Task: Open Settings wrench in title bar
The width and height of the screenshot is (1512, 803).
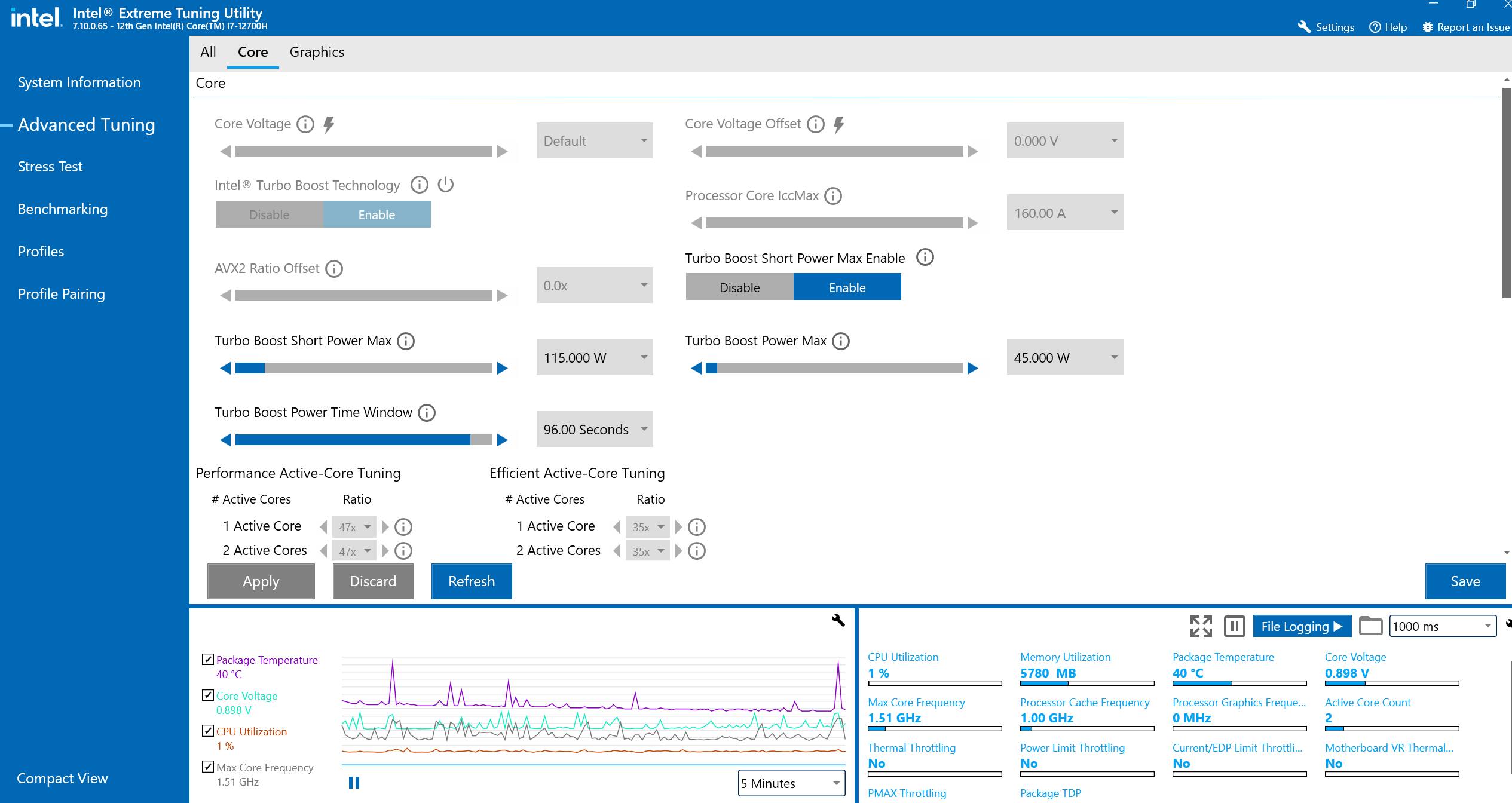Action: click(x=1326, y=27)
